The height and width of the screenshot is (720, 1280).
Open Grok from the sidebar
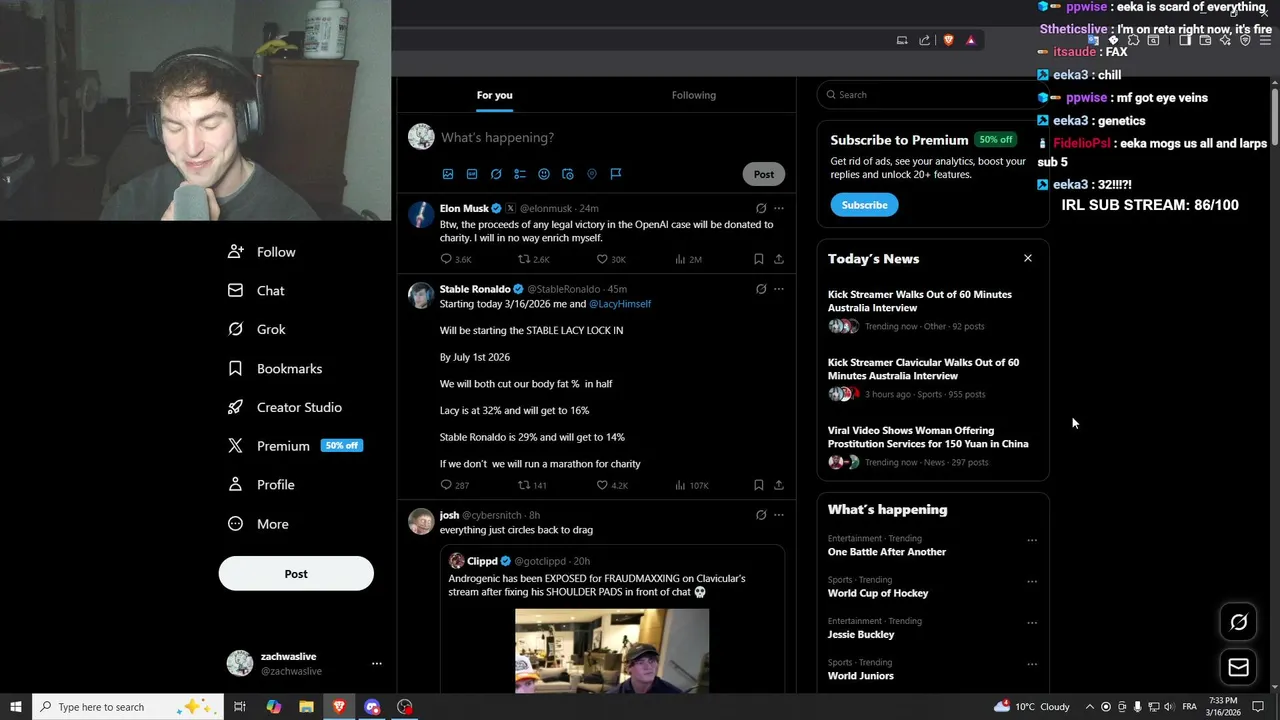256,329
